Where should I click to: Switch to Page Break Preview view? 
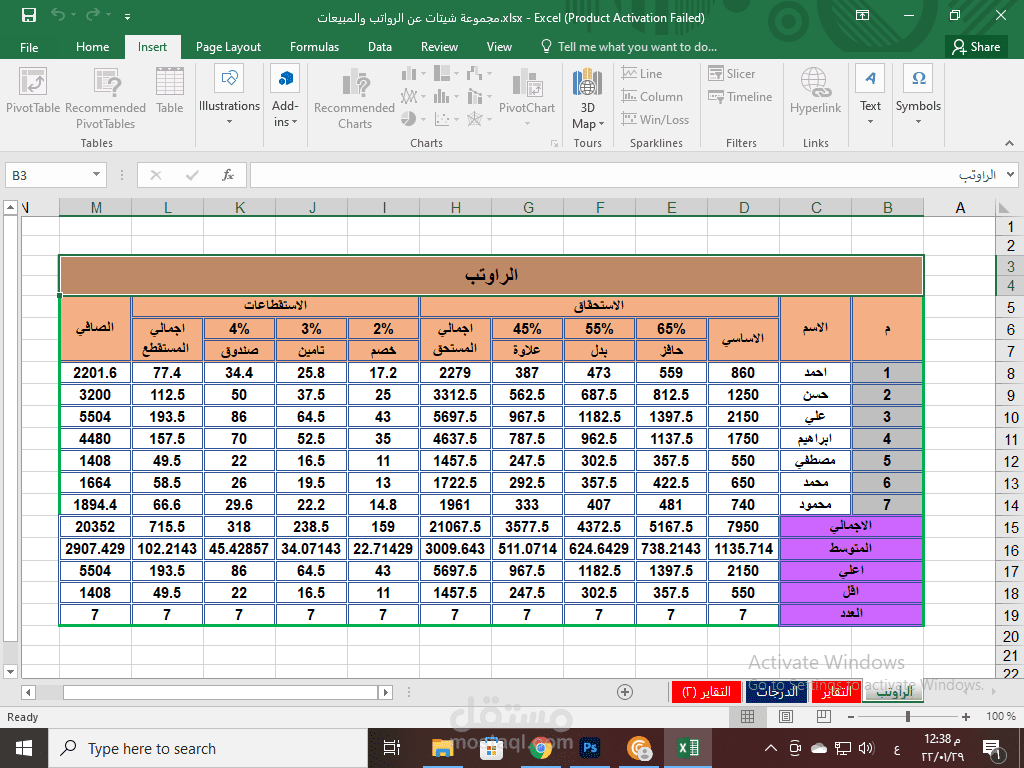[824, 716]
